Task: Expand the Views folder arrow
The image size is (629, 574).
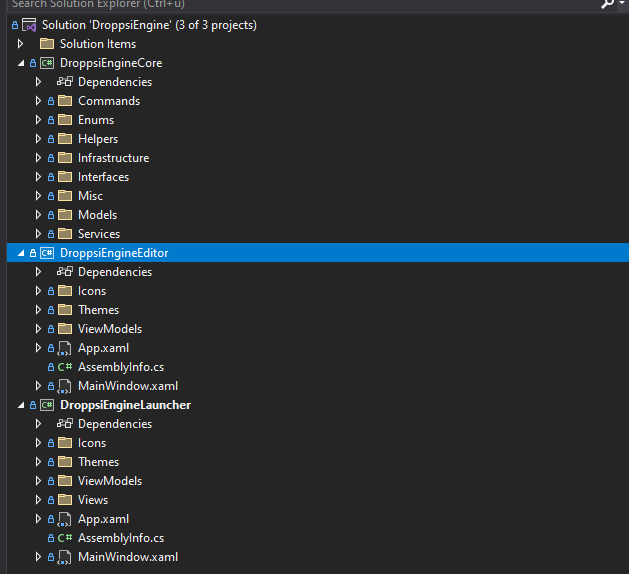Action: 38,499
